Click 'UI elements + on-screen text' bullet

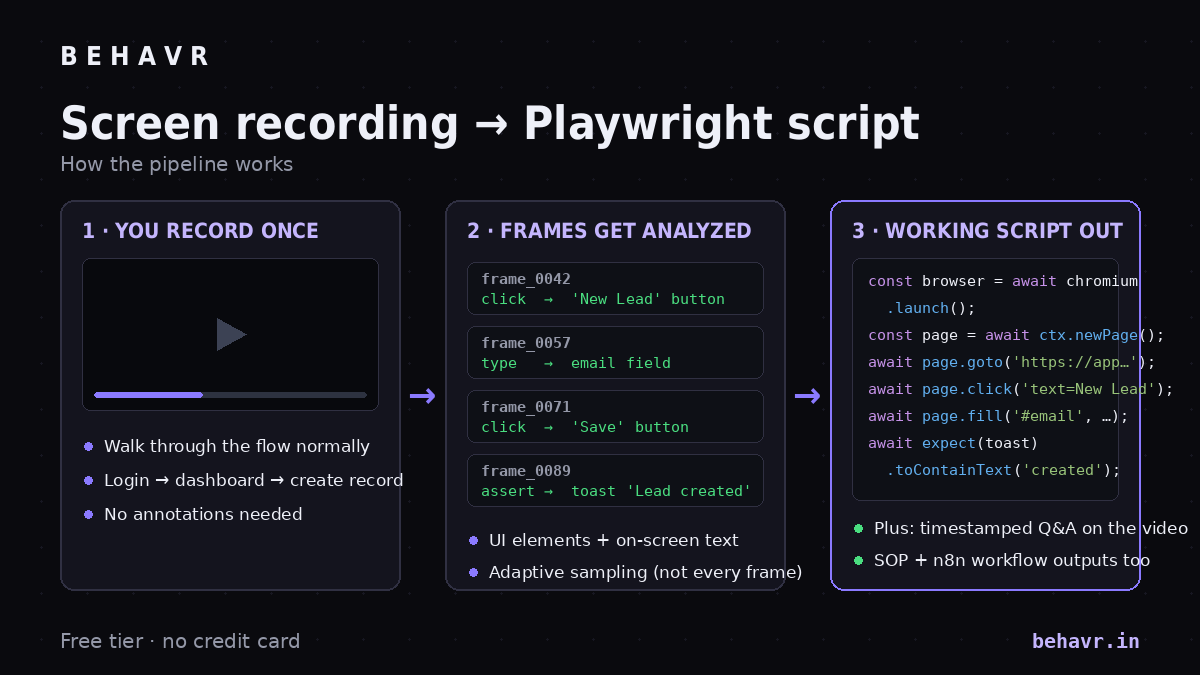pos(614,541)
